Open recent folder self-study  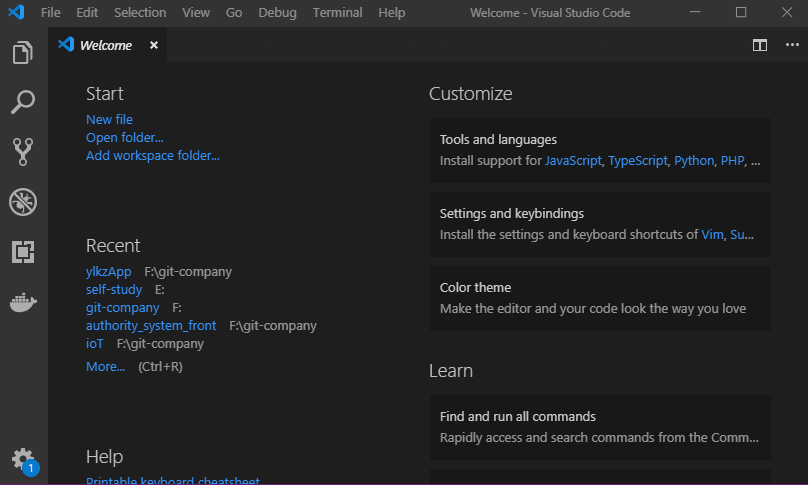click(114, 290)
